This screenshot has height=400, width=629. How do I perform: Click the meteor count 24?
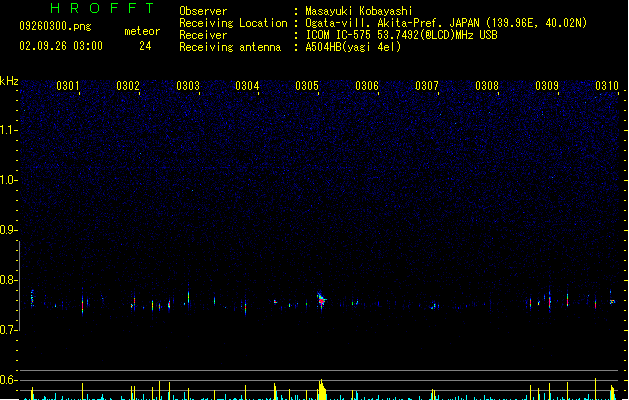point(145,46)
